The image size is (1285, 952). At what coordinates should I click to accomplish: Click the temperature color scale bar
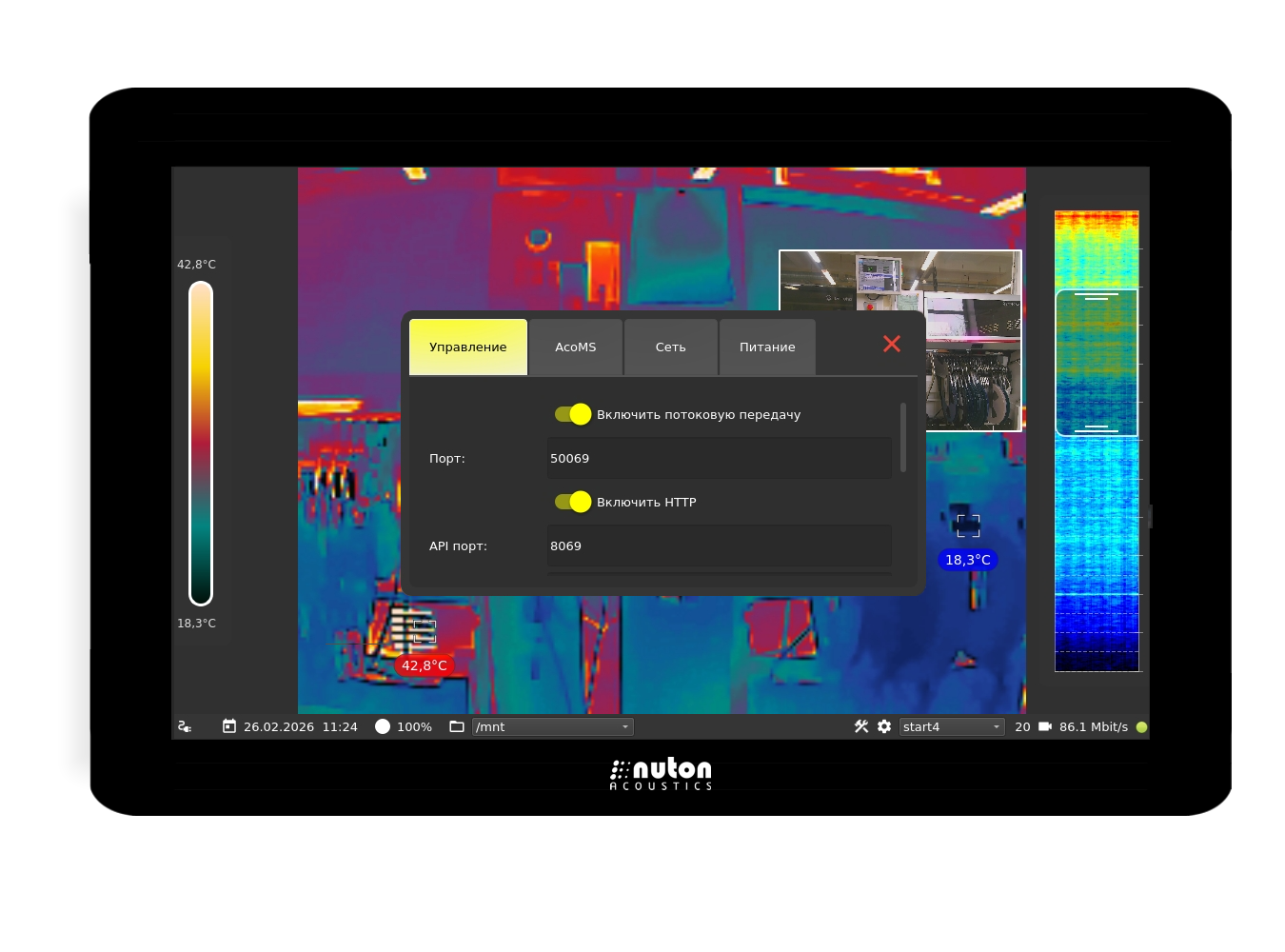click(x=201, y=444)
